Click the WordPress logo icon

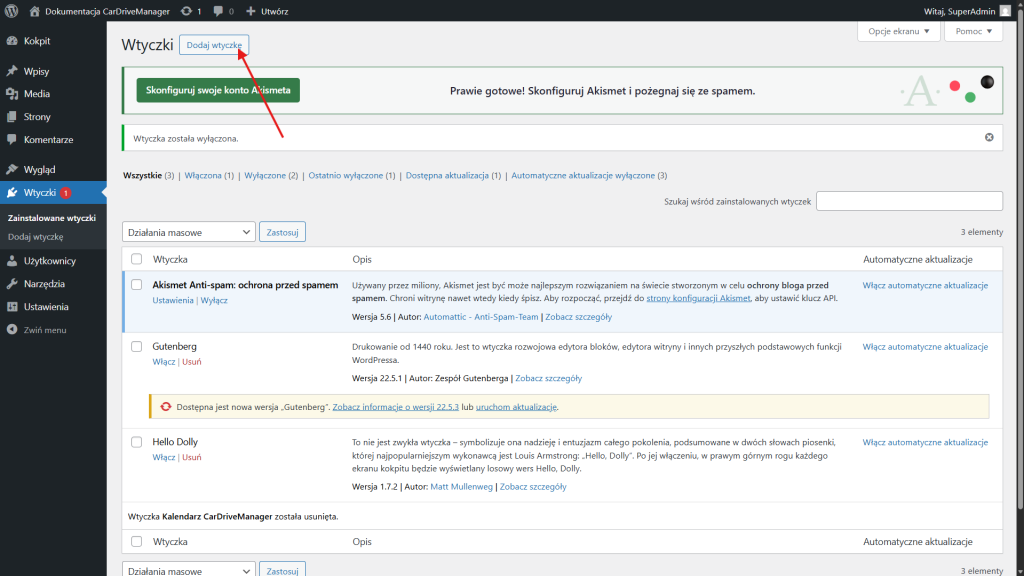(x=11, y=10)
